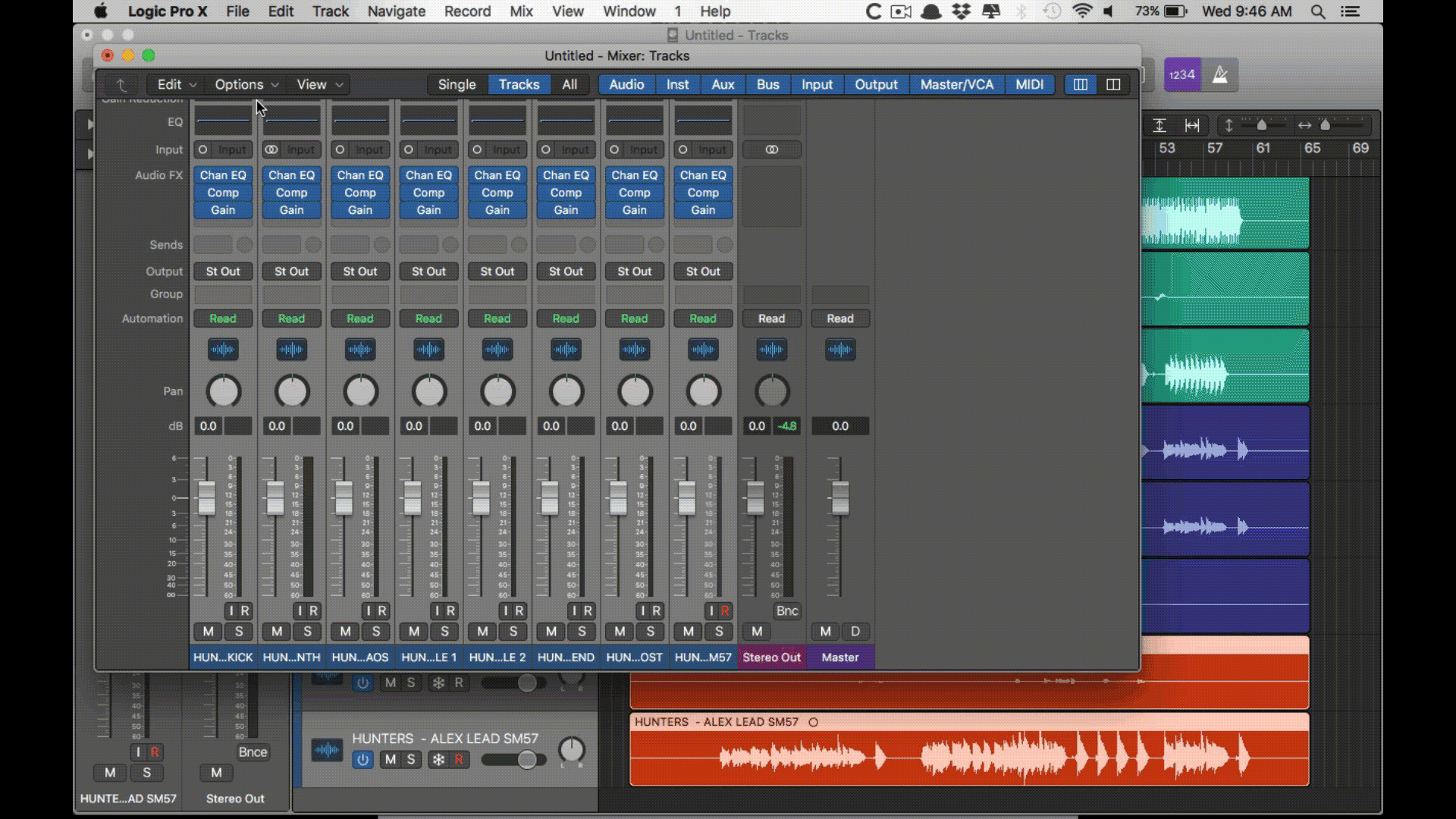Toggle the HUN...NTH input format icon
This screenshot has height=819, width=1456.
[271, 149]
